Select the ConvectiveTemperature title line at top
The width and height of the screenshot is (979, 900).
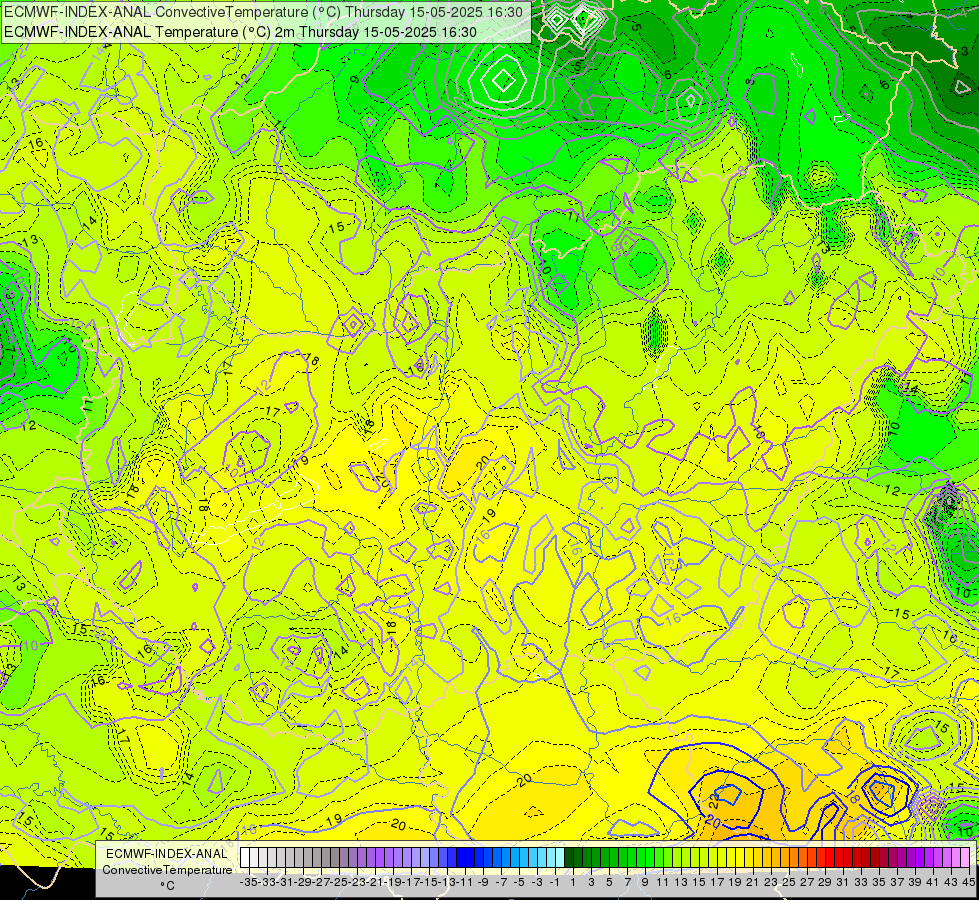point(263,12)
